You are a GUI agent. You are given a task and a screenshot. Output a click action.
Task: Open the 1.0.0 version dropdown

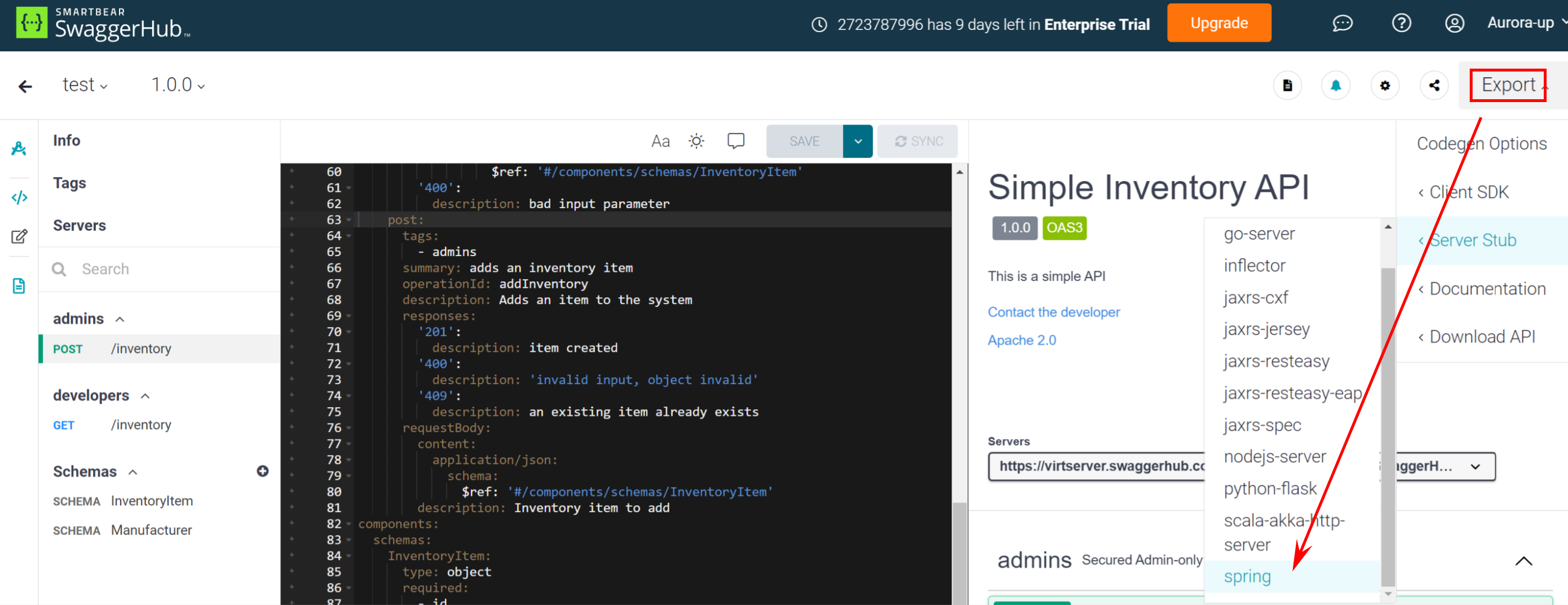click(178, 85)
